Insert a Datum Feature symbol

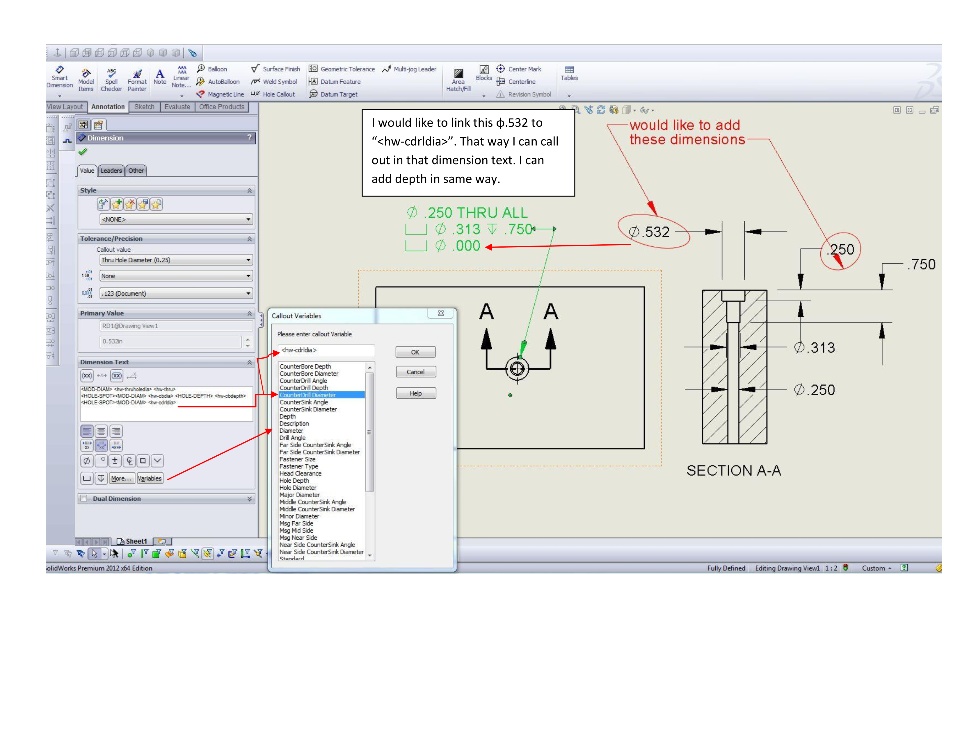335,81
